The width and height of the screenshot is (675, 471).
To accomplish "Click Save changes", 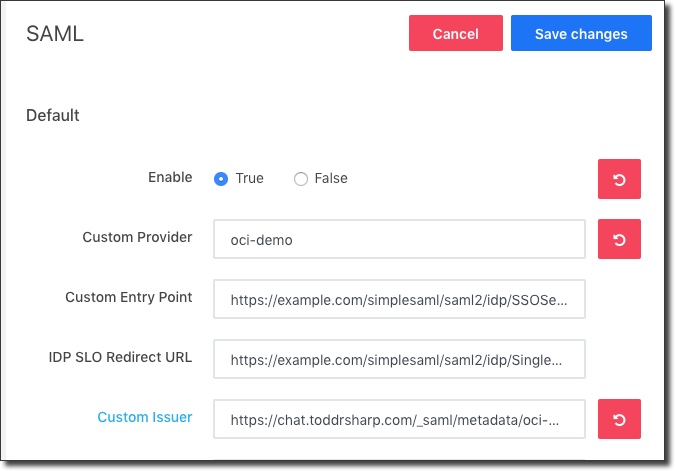I will click(x=581, y=34).
